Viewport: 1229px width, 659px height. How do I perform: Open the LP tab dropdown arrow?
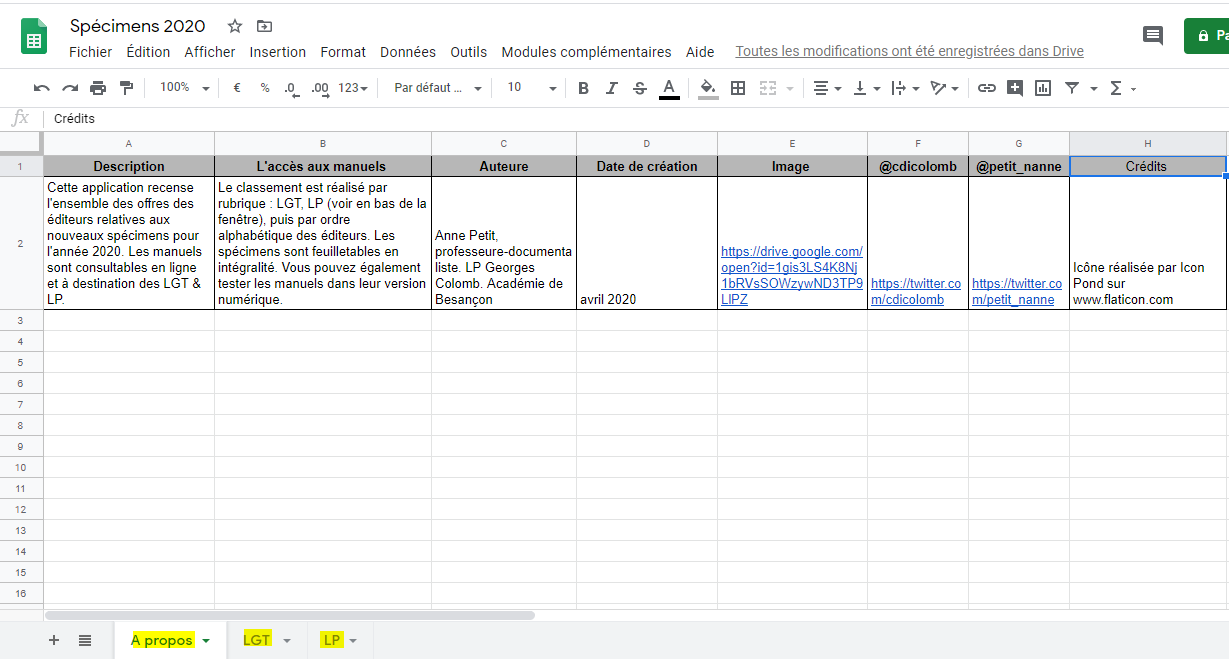353,641
